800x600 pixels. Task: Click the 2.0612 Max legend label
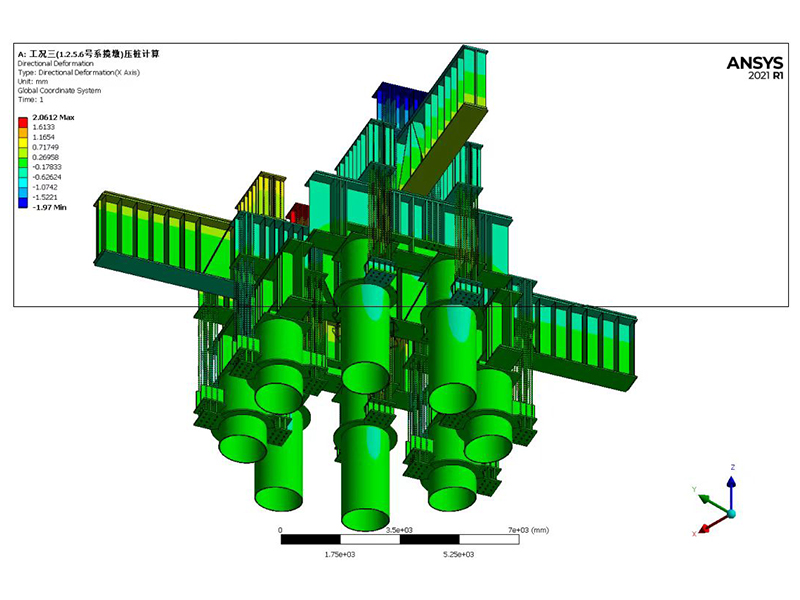(54, 117)
